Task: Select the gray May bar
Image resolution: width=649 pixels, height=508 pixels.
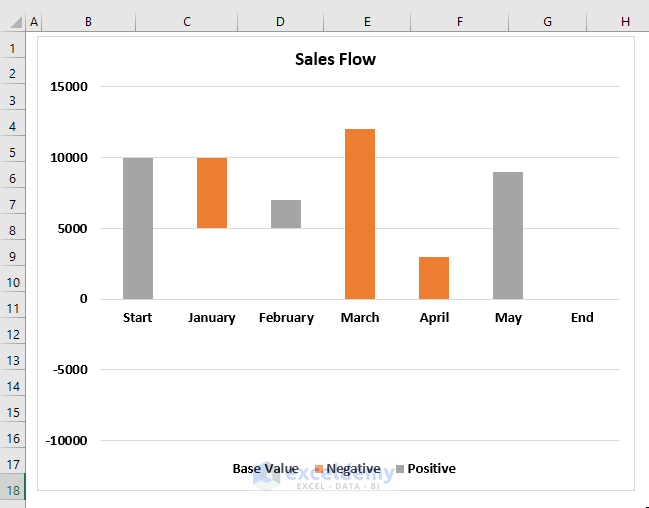Action: click(x=508, y=235)
